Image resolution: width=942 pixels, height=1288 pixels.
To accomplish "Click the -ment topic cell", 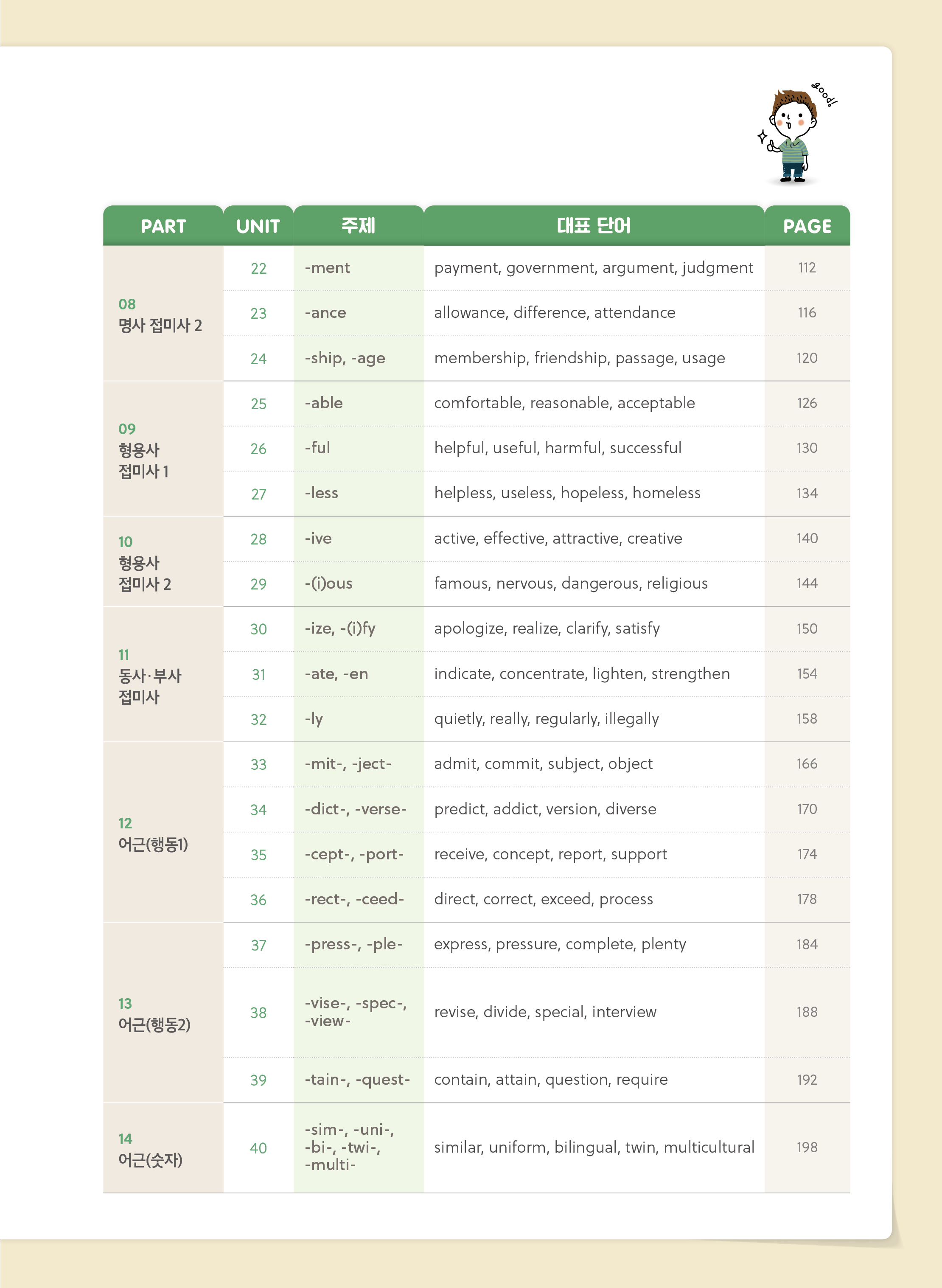I will (327, 268).
